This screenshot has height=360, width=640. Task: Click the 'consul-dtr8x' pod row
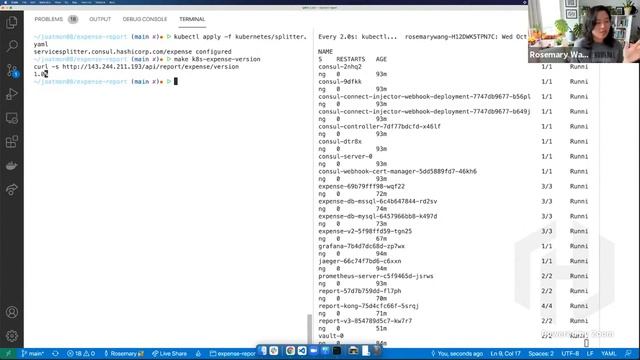click(x=340, y=142)
